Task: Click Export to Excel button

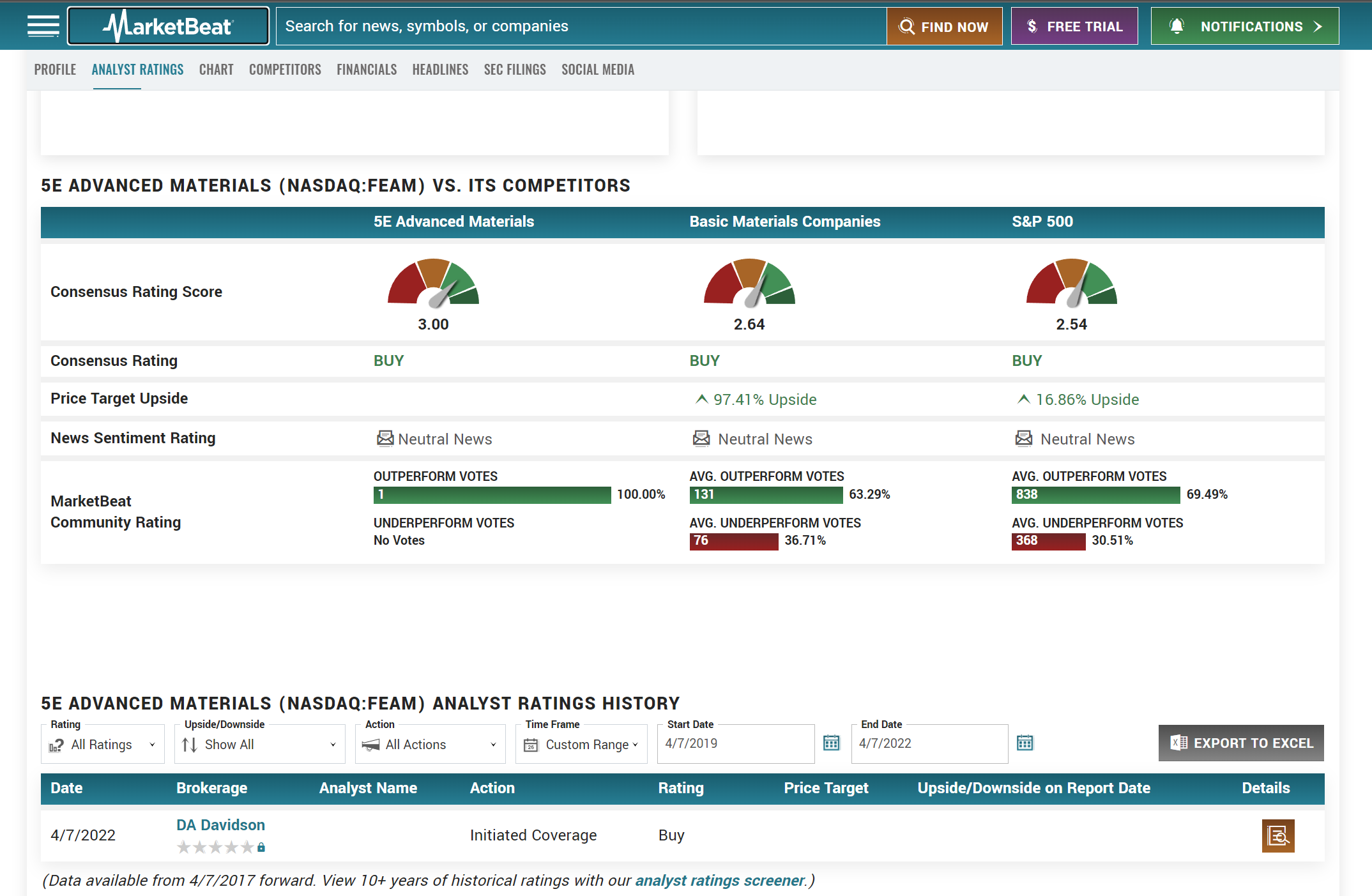Action: 1241,743
